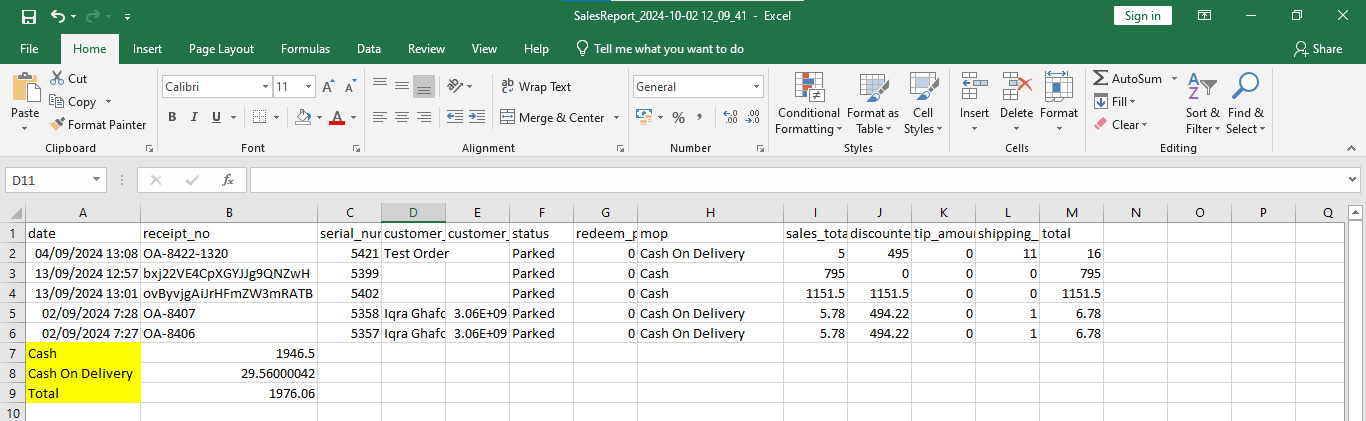Click the Save icon in title bar
The width and height of the screenshot is (1366, 421).
pyautogui.click(x=28, y=16)
